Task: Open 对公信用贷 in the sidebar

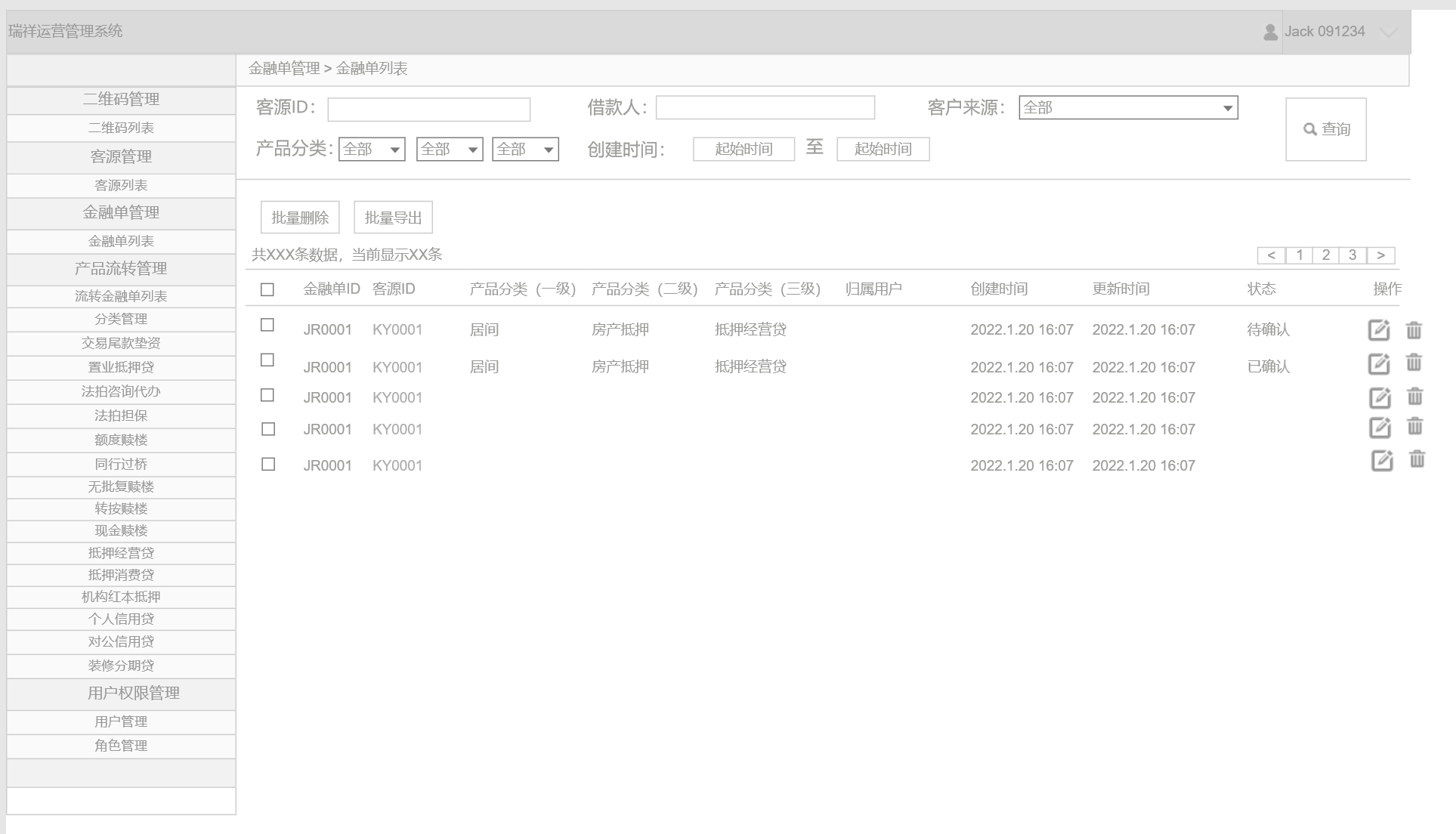Action: point(121,641)
